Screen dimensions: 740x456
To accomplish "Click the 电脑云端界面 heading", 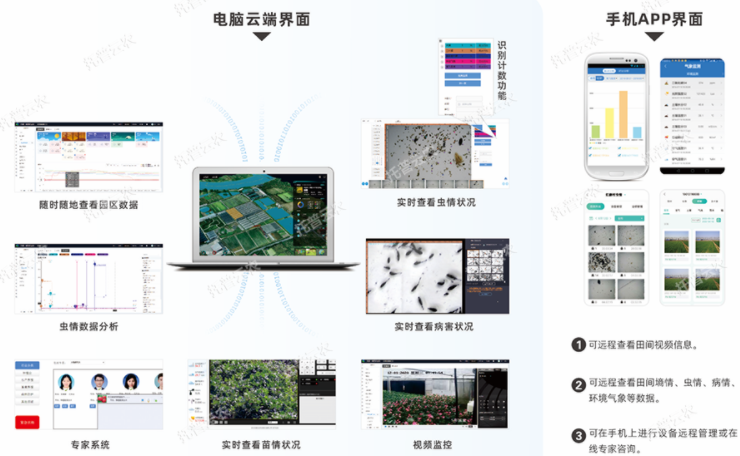I will tap(261, 19).
